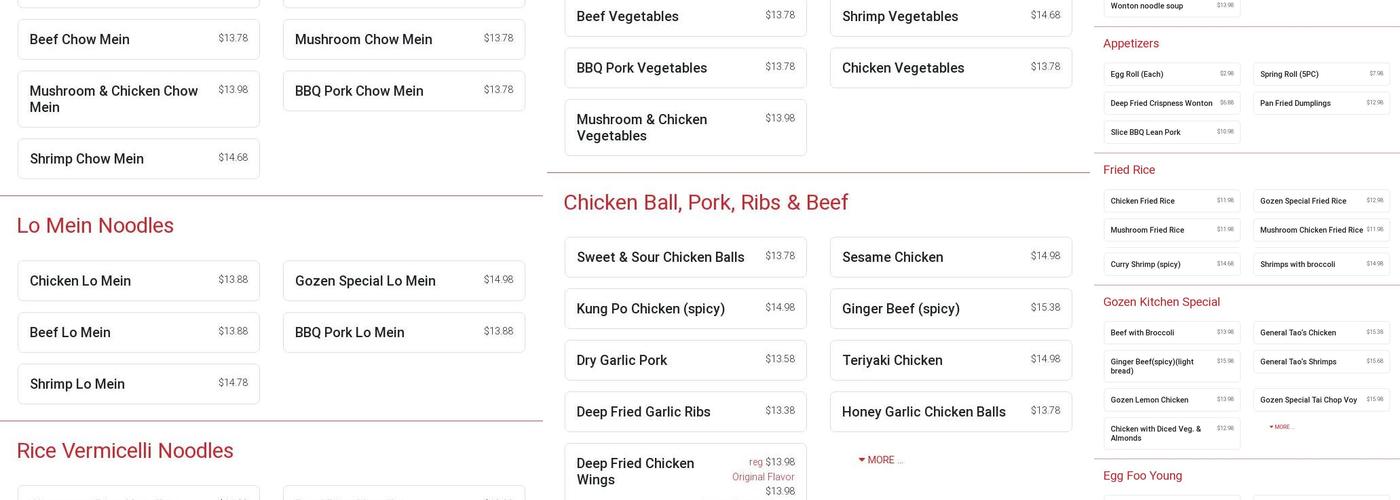Open the Appetizers section heading
The width and height of the screenshot is (1400, 500).
coord(1131,44)
